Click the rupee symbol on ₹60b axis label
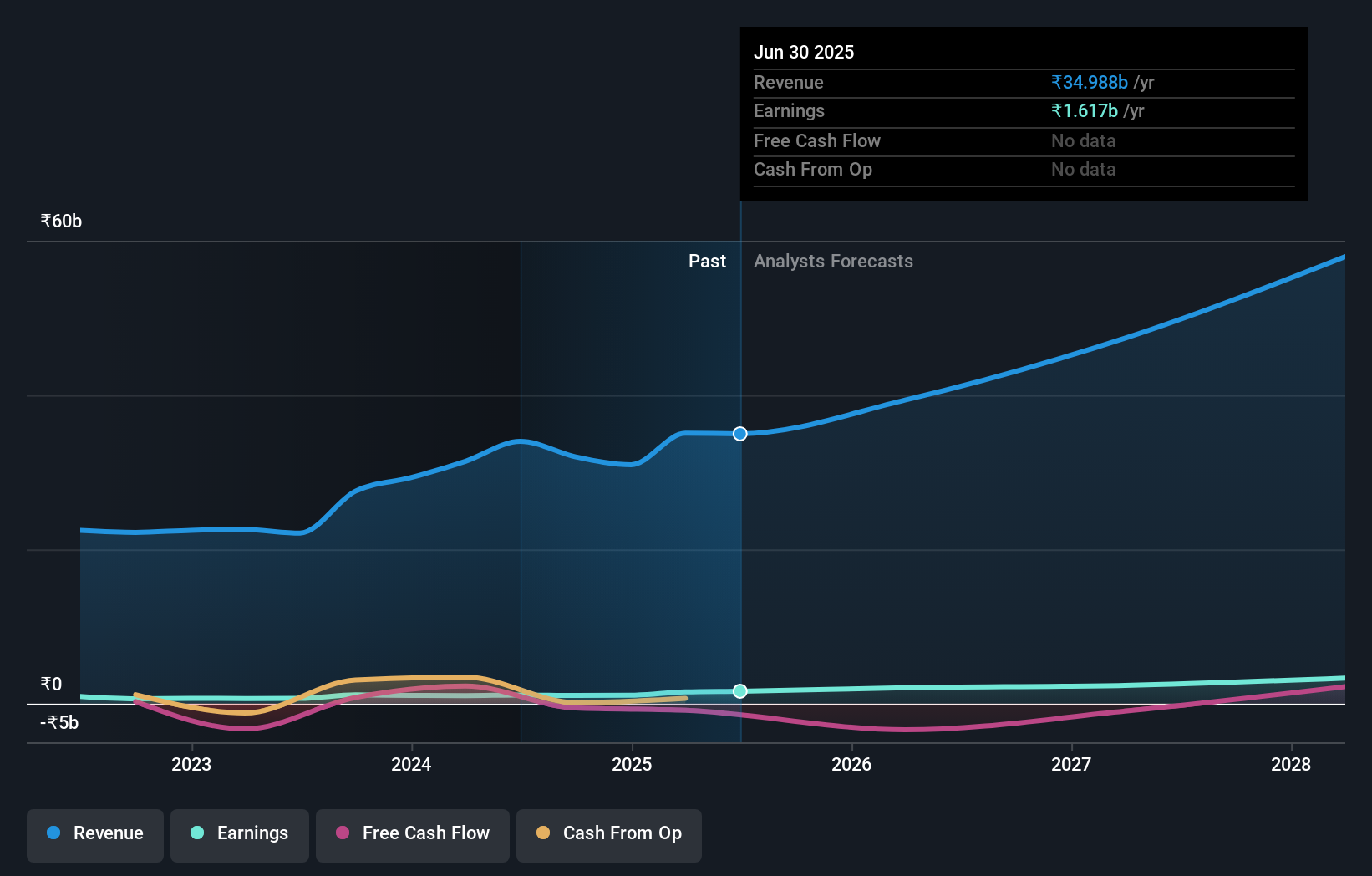The image size is (1372, 876). click(x=43, y=221)
